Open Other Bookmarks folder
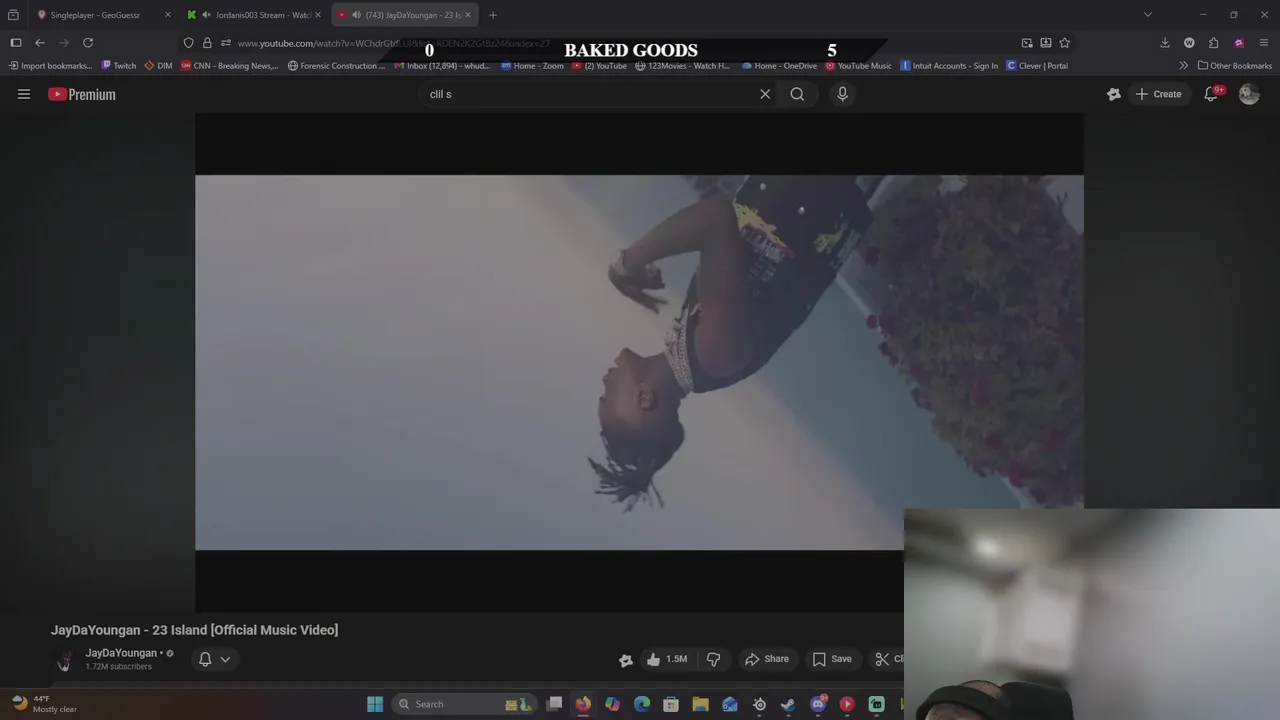The height and width of the screenshot is (720, 1280). 1235,66
